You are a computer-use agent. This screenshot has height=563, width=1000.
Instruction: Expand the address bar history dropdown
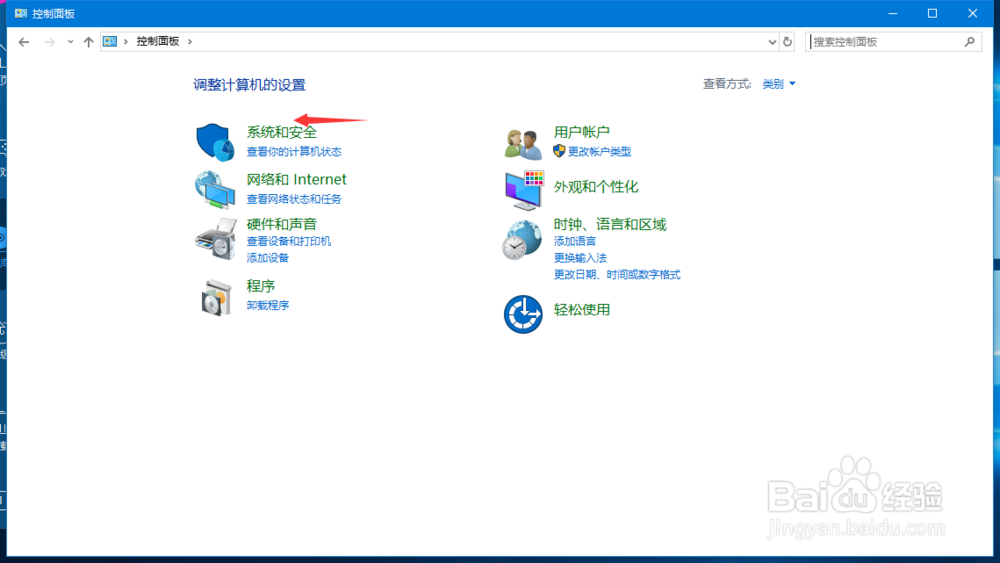772,42
